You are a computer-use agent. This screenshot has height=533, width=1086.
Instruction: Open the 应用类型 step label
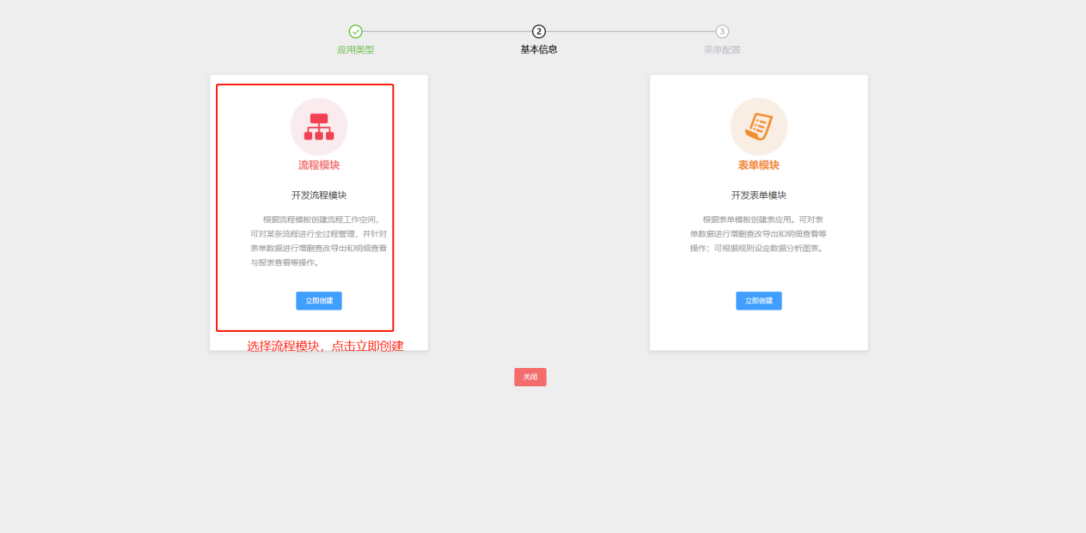point(355,50)
